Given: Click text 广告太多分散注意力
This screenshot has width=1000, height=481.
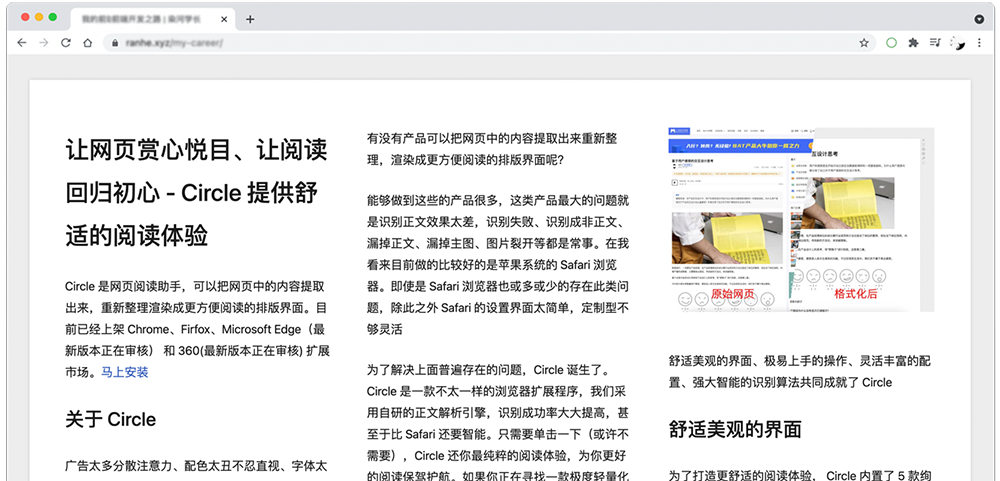Looking at the screenshot, I should pos(196,466).
